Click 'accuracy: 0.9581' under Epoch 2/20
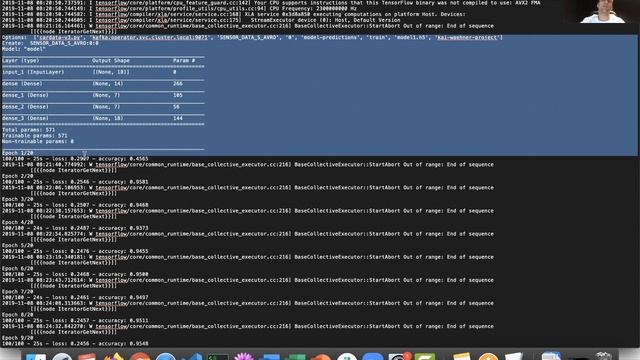 pos(123,182)
